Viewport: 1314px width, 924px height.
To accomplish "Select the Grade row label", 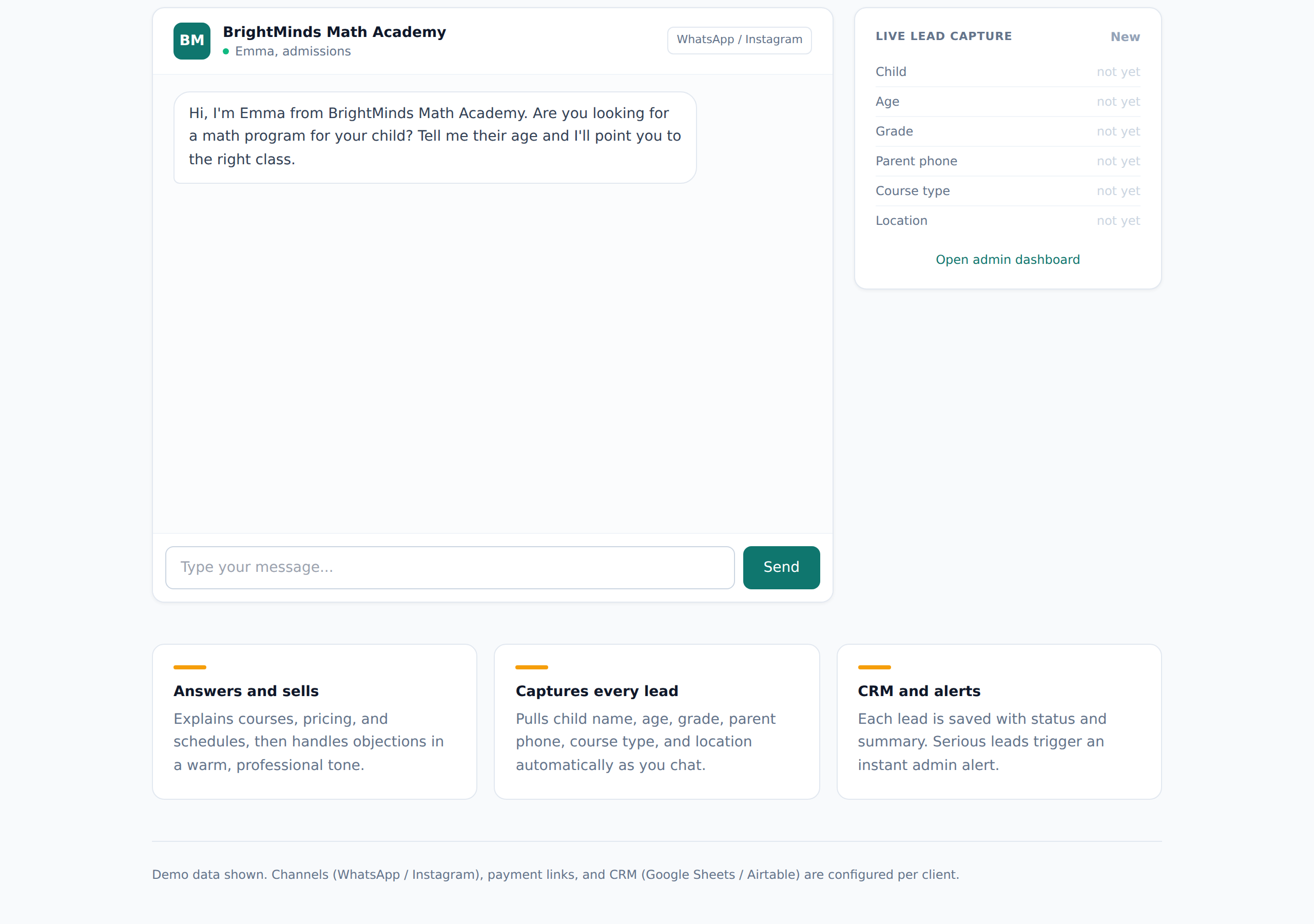I will coord(895,132).
